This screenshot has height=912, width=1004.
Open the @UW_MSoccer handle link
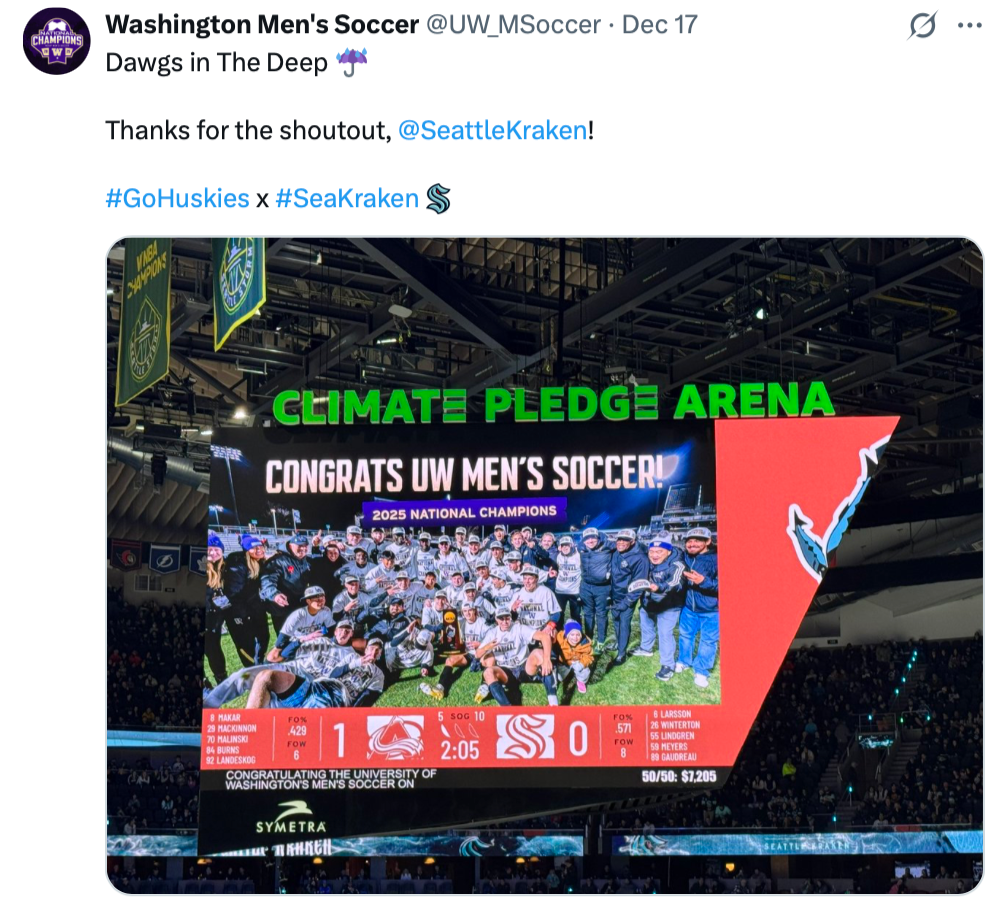click(x=514, y=25)
